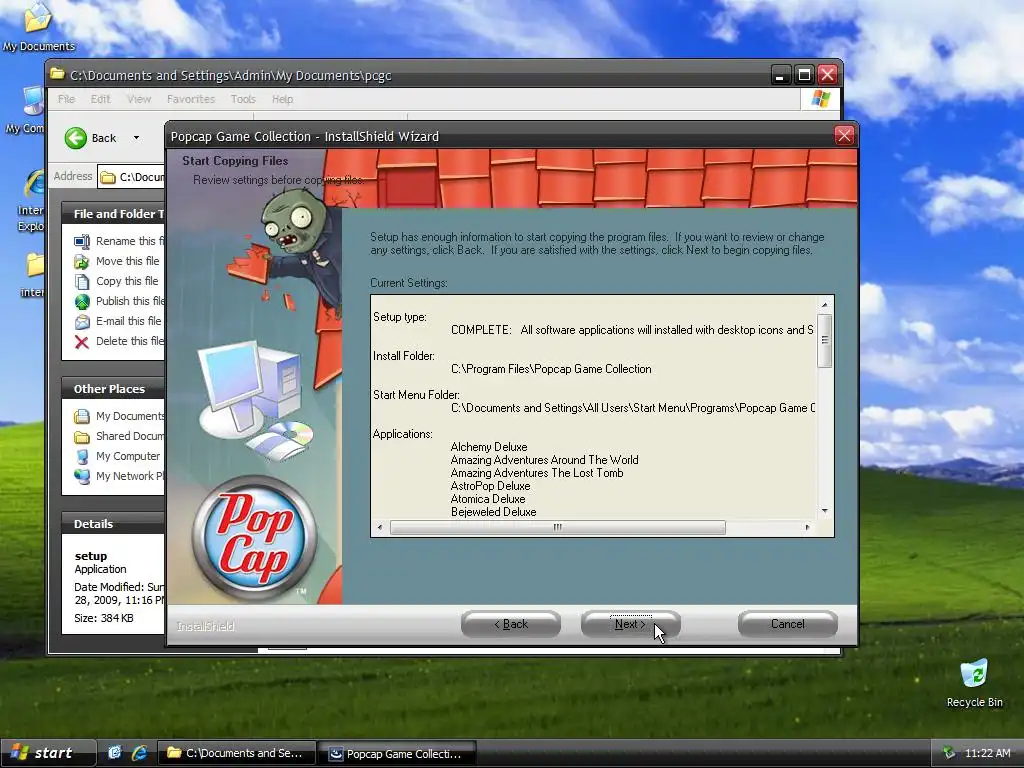Click Shared Documents icon under Other Places
This screenshot has height=768, width=1024.
click(82, 436)
